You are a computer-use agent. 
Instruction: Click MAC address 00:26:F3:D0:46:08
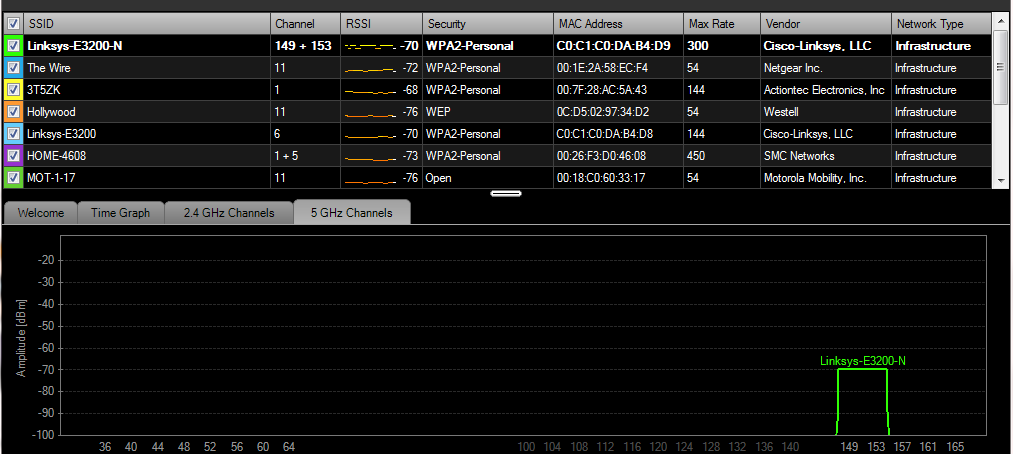pos(618,156)
